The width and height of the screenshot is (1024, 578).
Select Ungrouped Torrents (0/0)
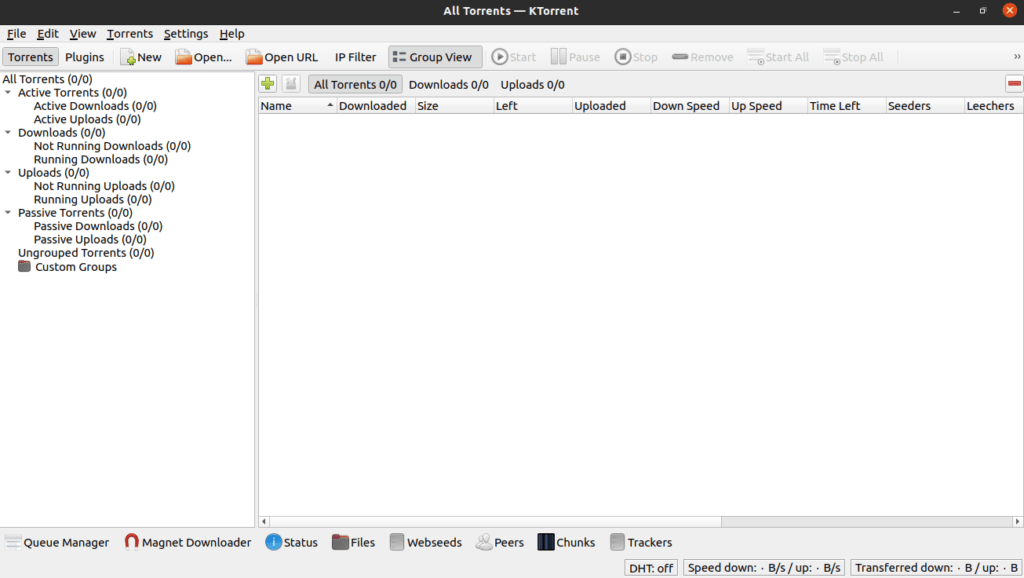(86, 253)
